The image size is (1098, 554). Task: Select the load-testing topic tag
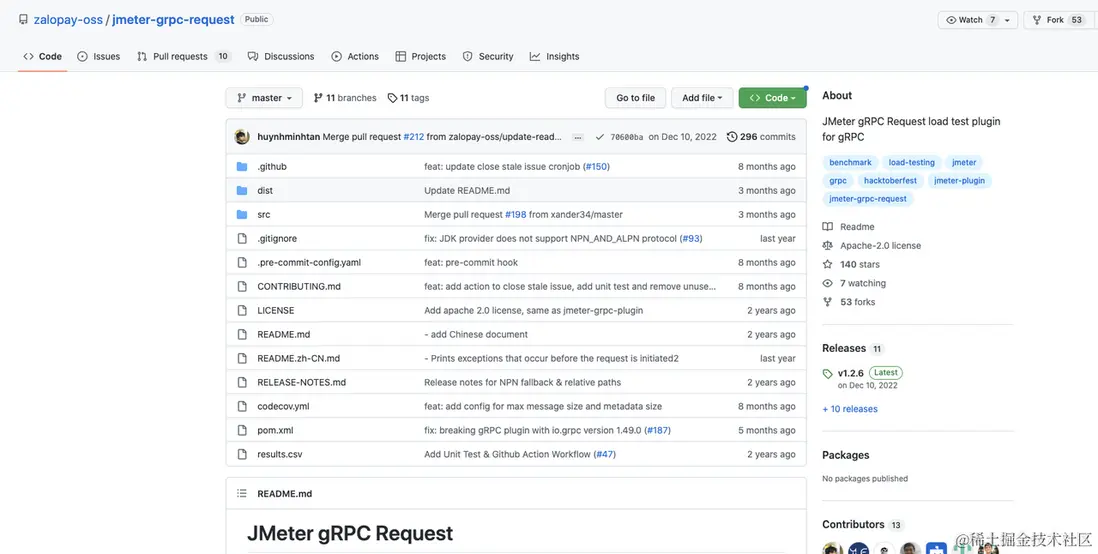click(911, 162)
